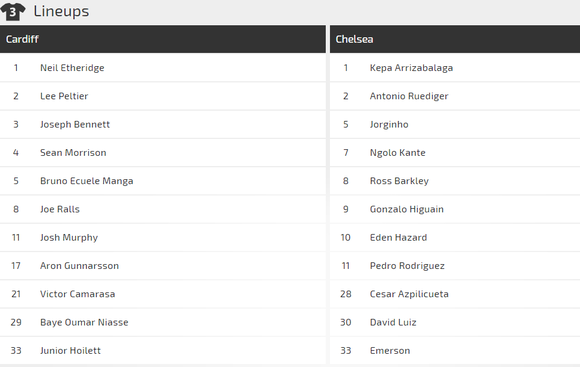Open Ngolo Kante profile
The image size is (580, 367).
tap(398, 152)
